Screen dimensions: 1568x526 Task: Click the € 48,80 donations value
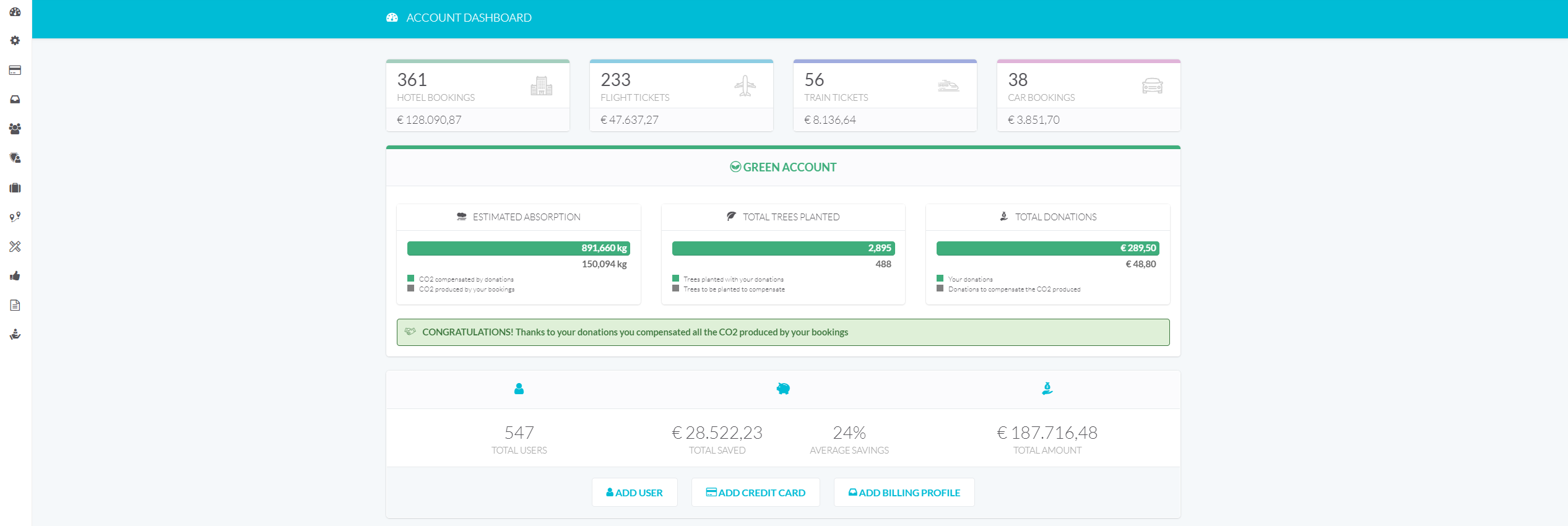(x=1141, y=264)
